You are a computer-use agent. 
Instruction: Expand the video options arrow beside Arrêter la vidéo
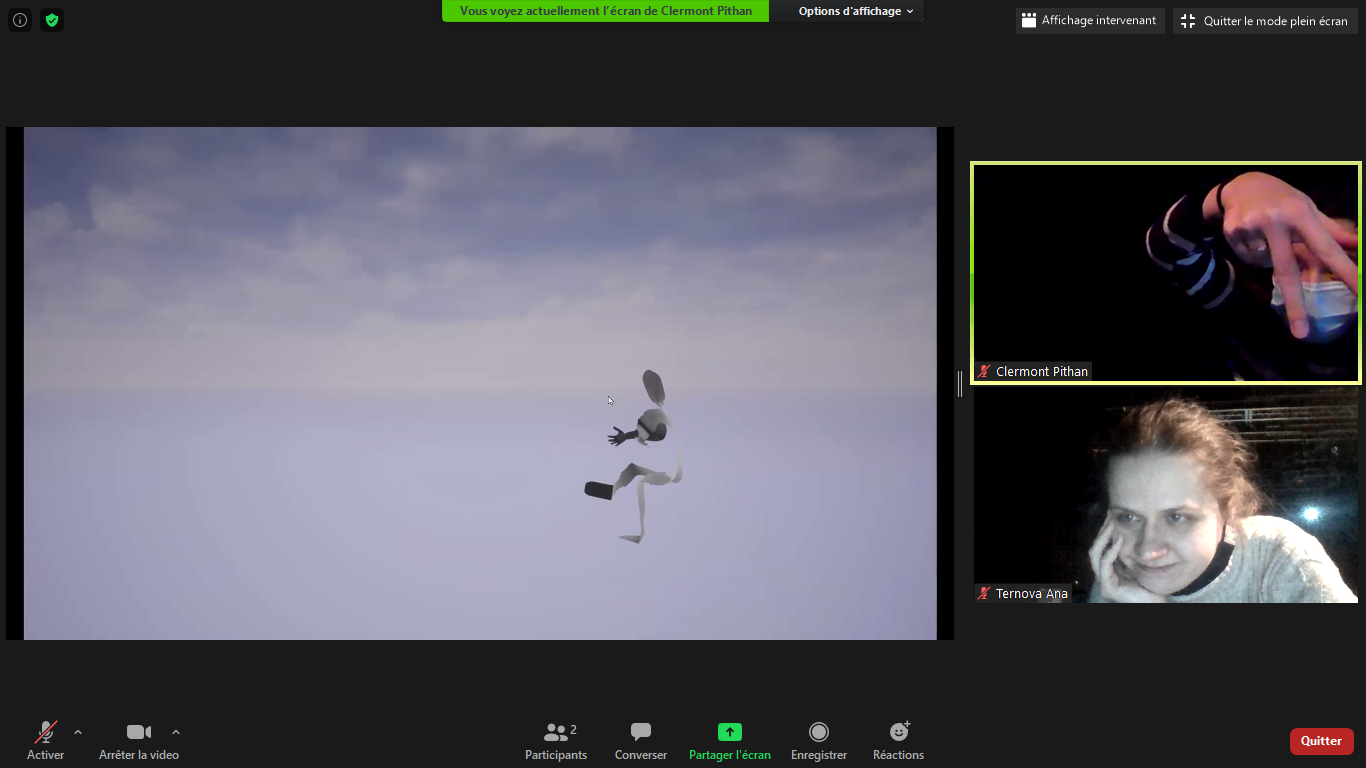pos(176,732)
